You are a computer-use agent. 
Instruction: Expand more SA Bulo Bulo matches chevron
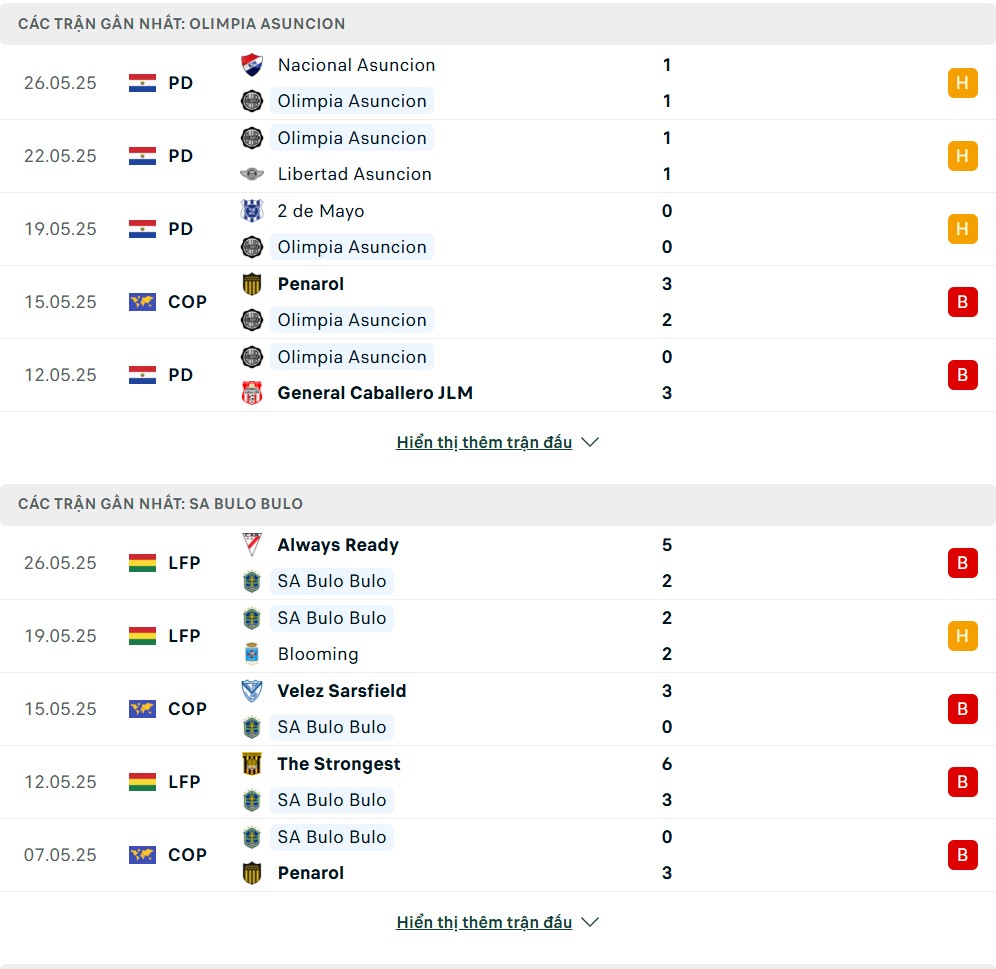590,922
